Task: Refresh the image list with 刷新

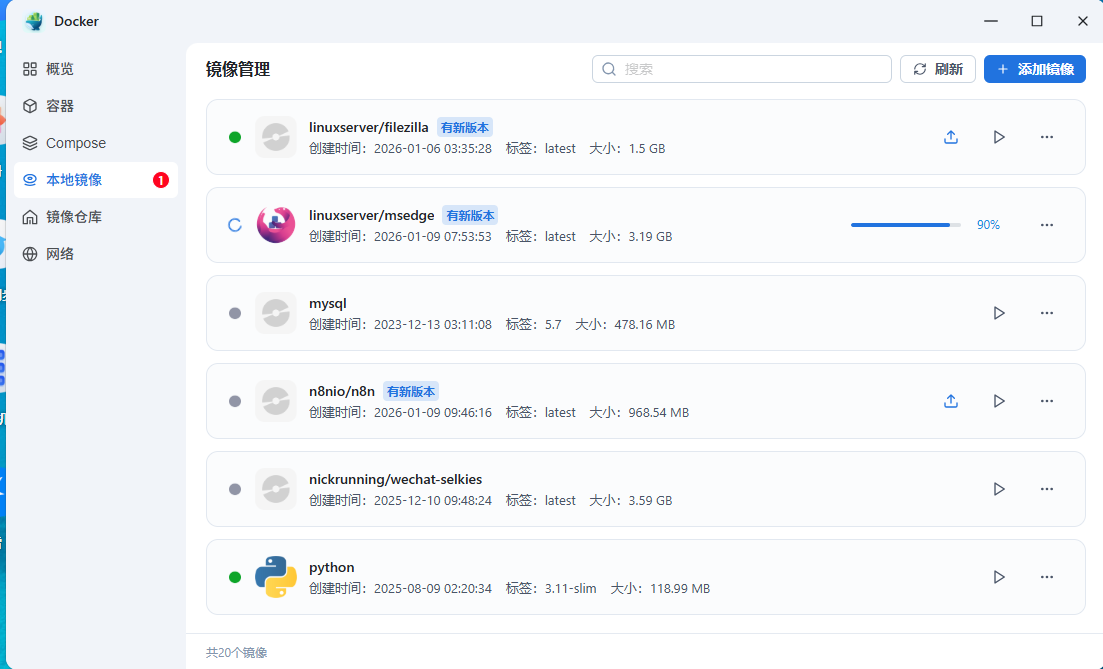Action: pyautogui.click(x=938, y=69)
